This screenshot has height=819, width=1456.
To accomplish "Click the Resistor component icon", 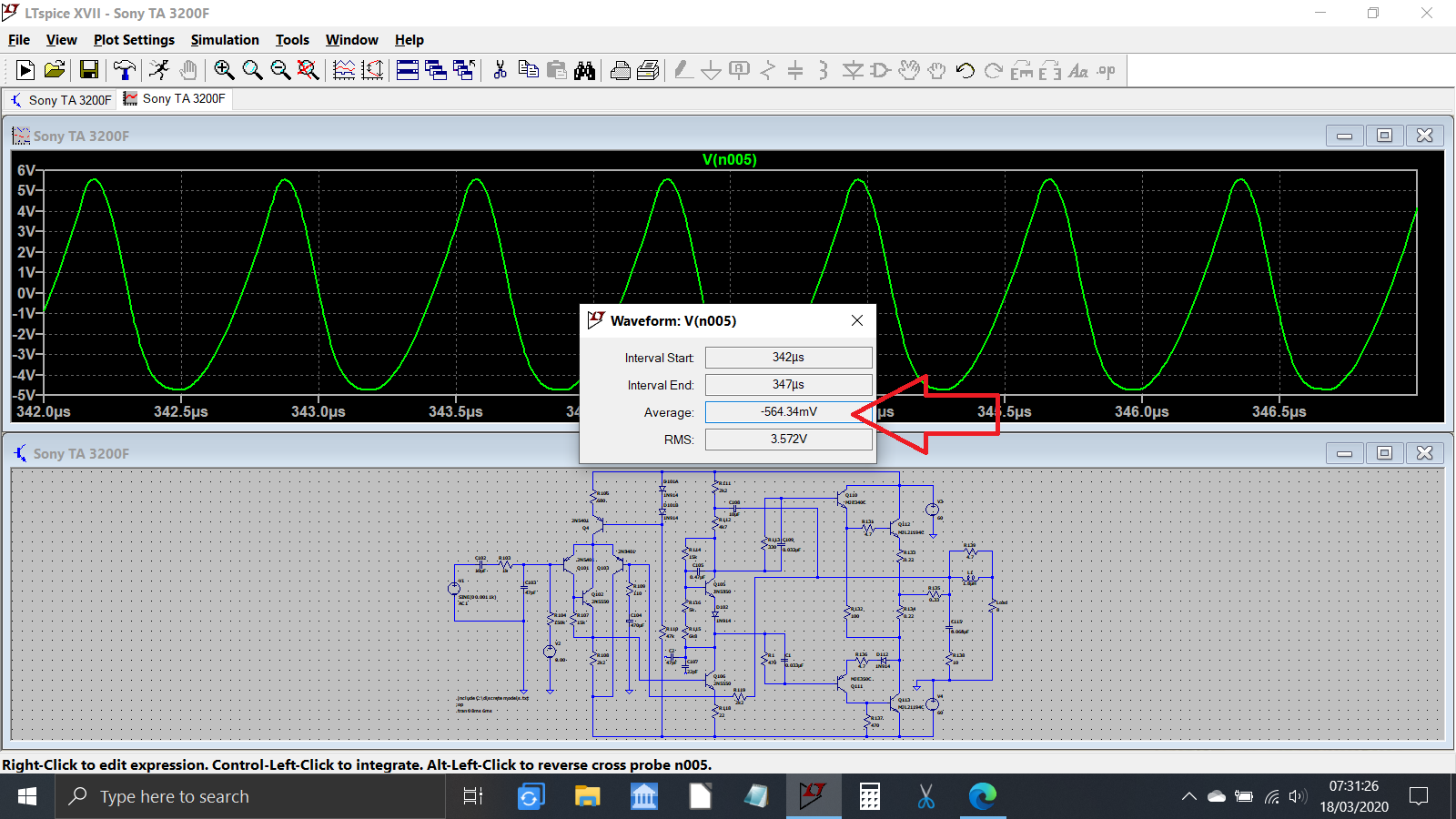I will pyautogui.click(x=768, y=70).
